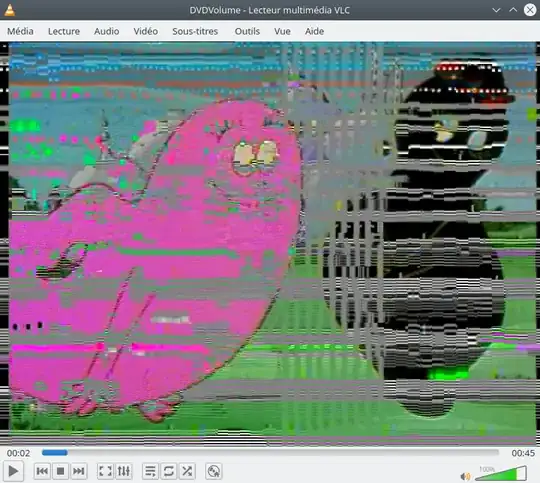The image size is (540, 483).
Task: Open extended settings and effects panel
Action: 124,471
